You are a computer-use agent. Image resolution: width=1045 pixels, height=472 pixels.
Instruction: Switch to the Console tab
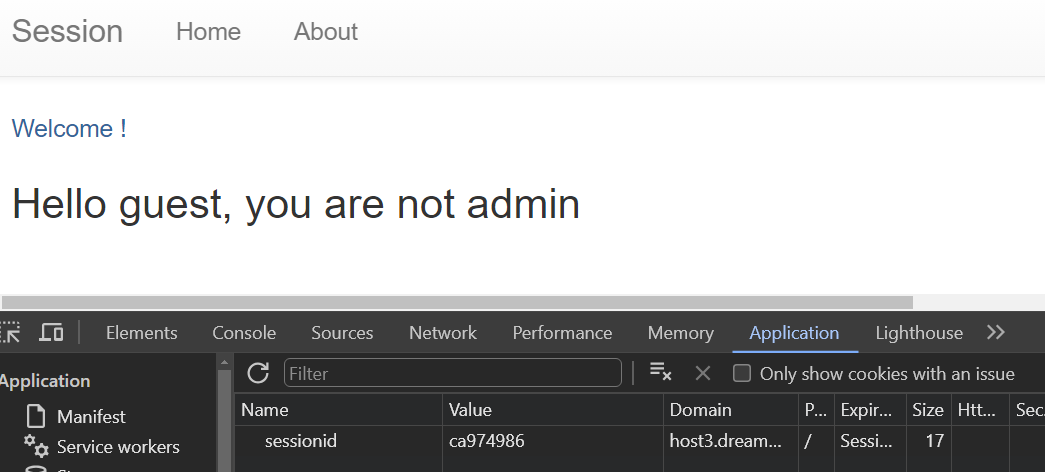[x=244, y=333]
